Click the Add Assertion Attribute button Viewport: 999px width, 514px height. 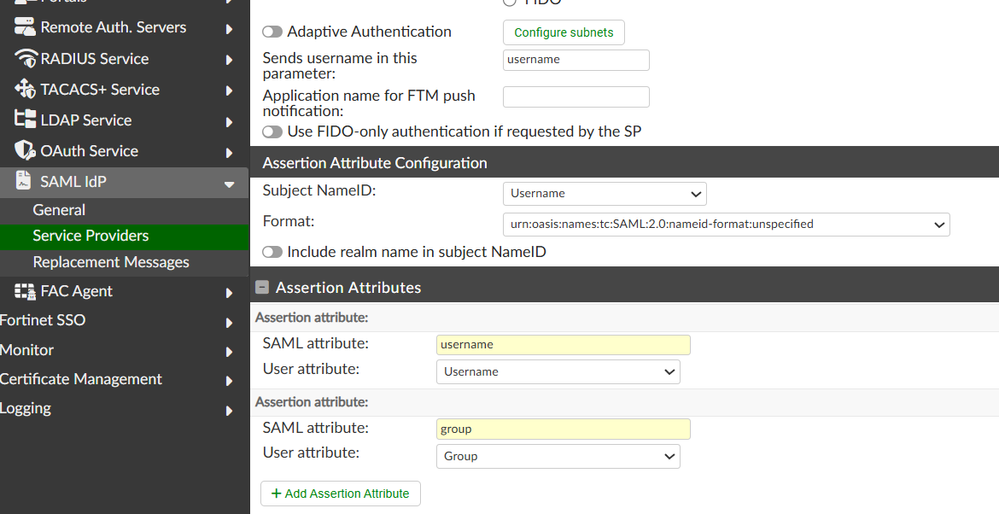[341, 494]
